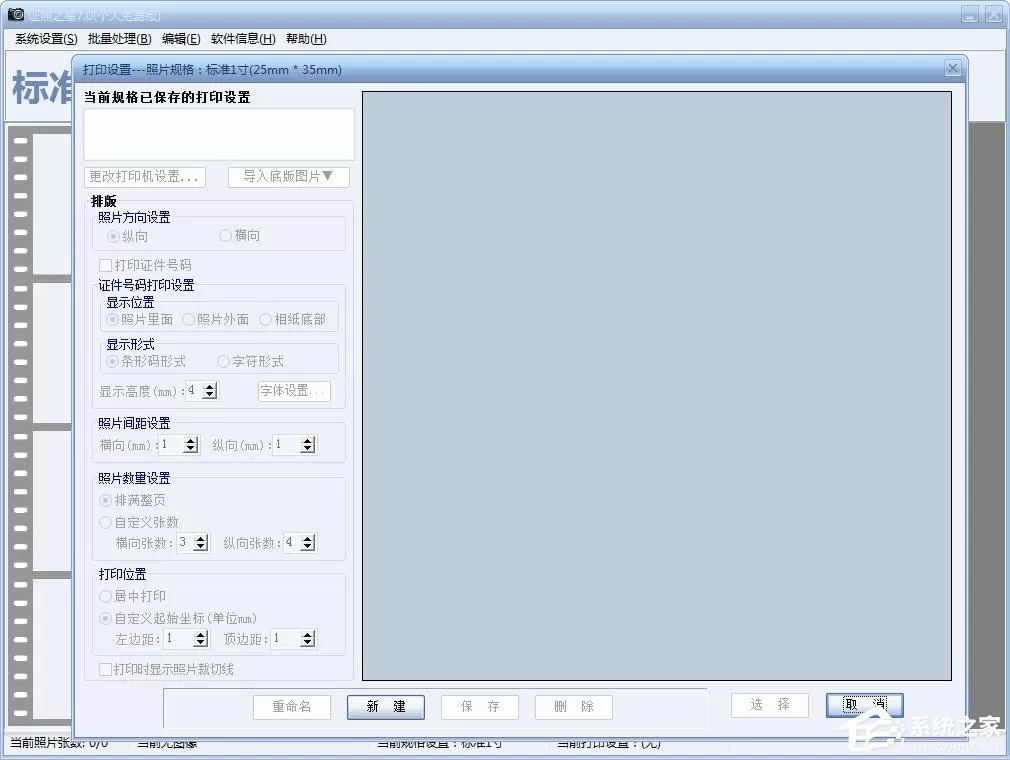Open the 字体设置 button

(294, 391)
